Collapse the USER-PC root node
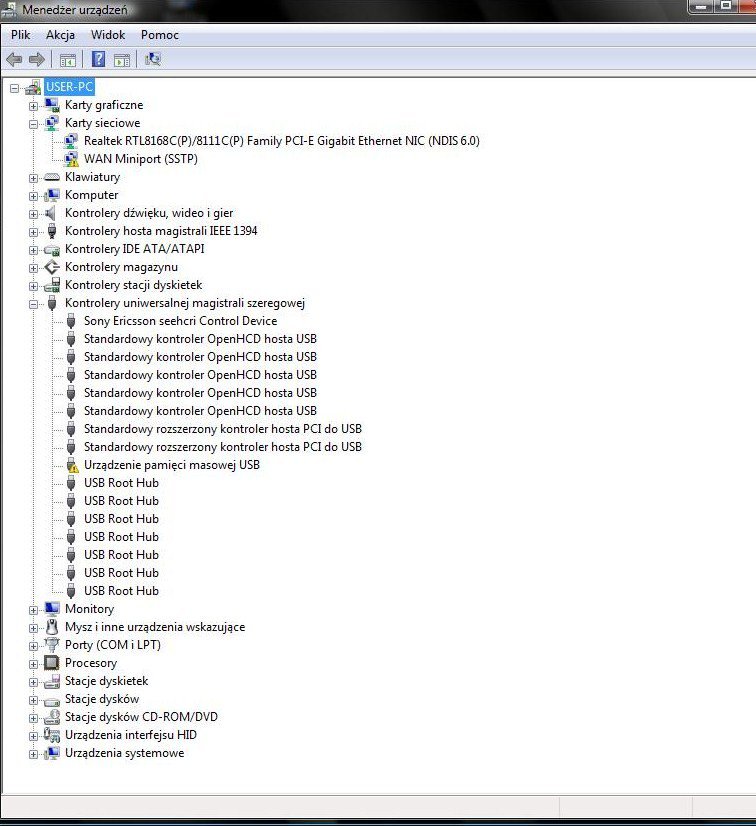Viewport: 756px width, 826px height. click(x=14, y=88)
